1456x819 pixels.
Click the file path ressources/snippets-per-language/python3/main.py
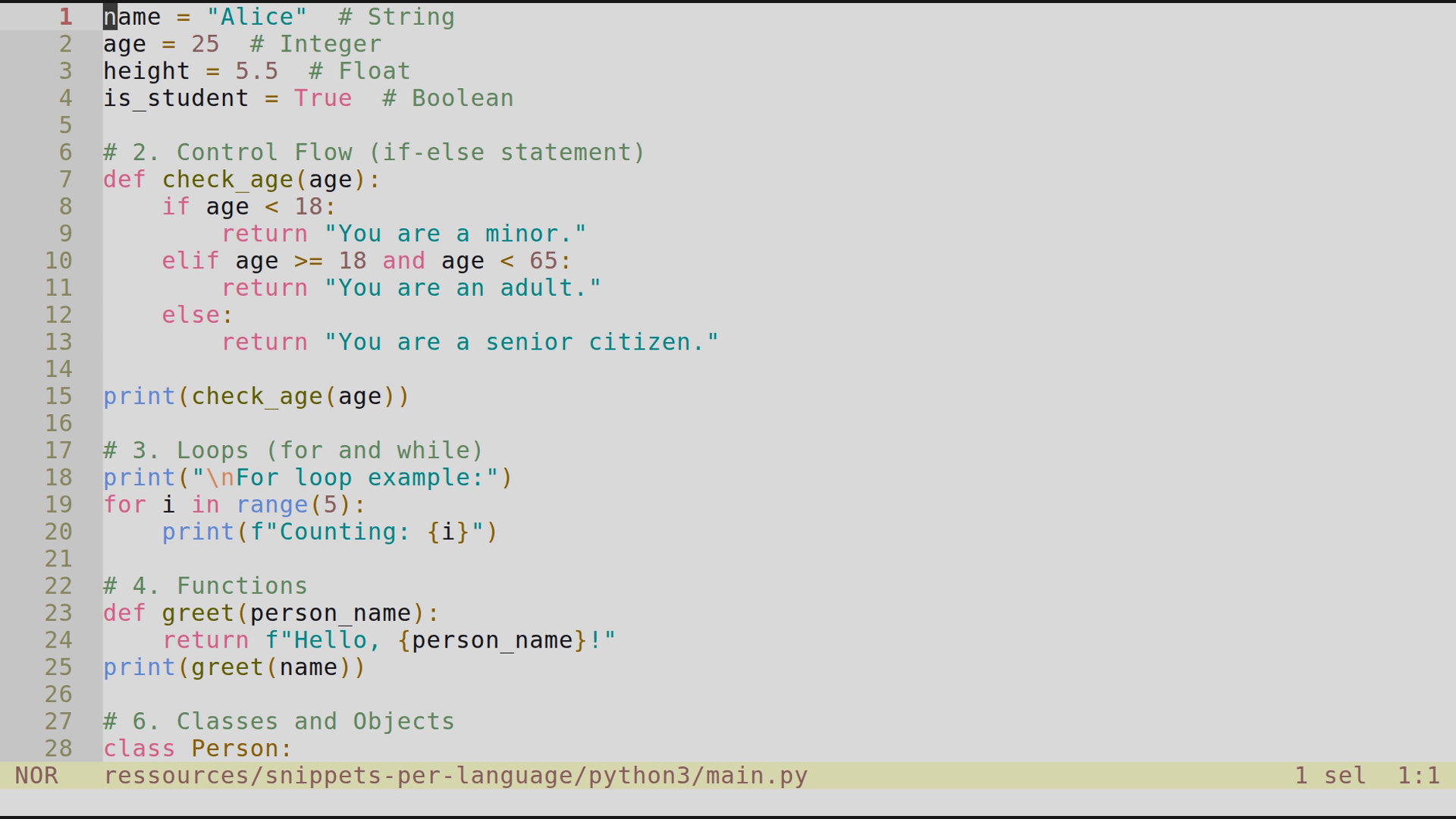pos(455,775)
